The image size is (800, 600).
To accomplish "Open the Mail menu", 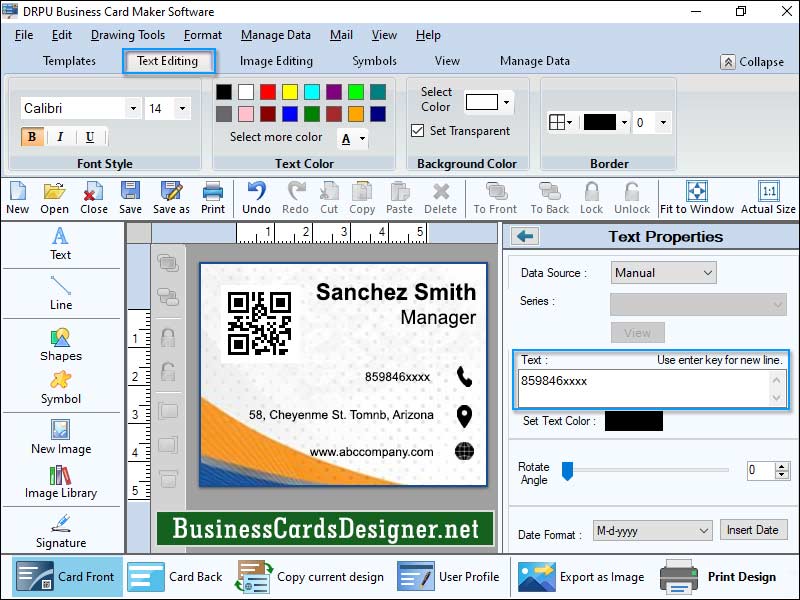I will coord(341,35).
